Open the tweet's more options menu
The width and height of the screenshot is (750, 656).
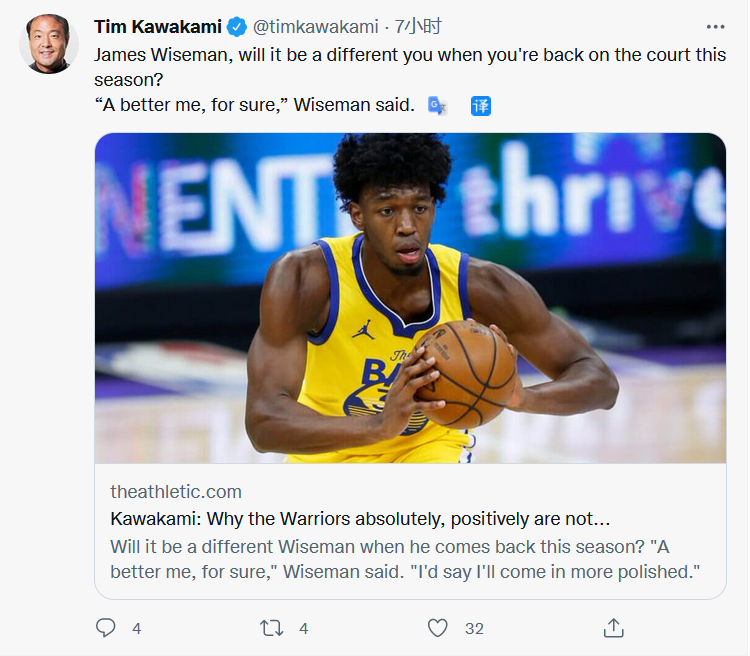pyautogui.click(x=715, y=27)
